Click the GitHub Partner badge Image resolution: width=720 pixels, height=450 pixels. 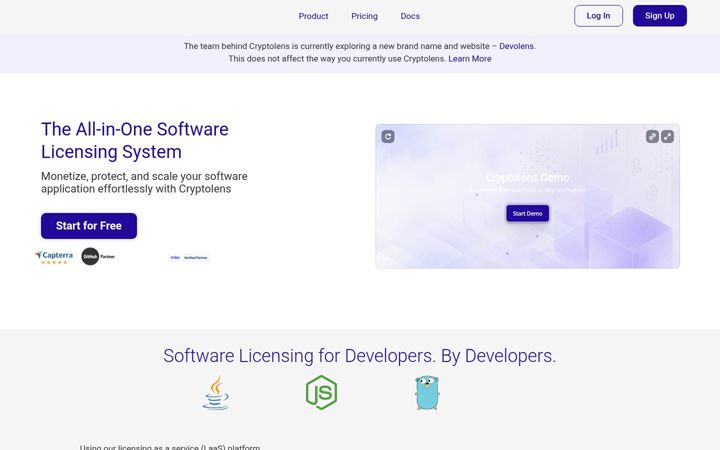(x=98, y=256)
